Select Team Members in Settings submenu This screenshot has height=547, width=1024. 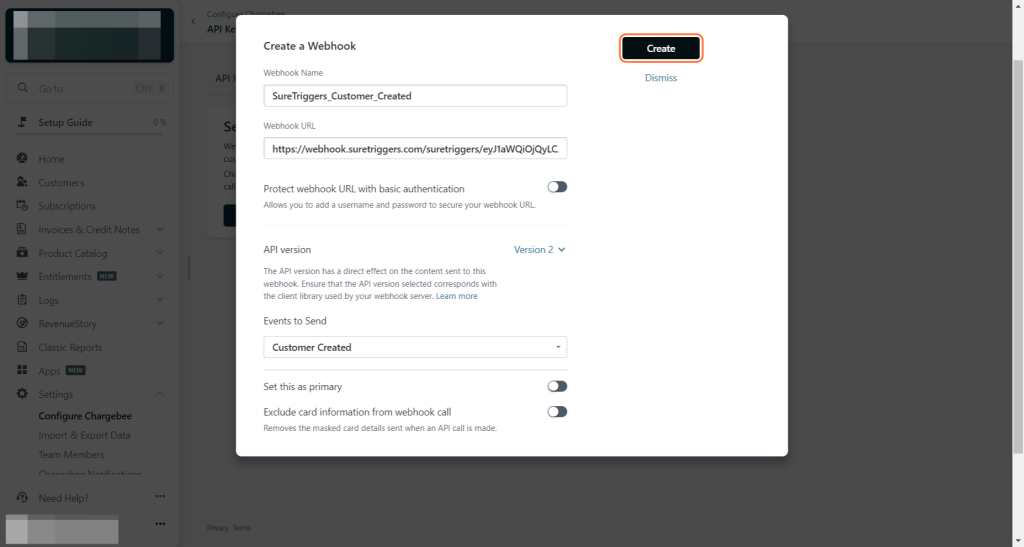click(x=71, y=455)
